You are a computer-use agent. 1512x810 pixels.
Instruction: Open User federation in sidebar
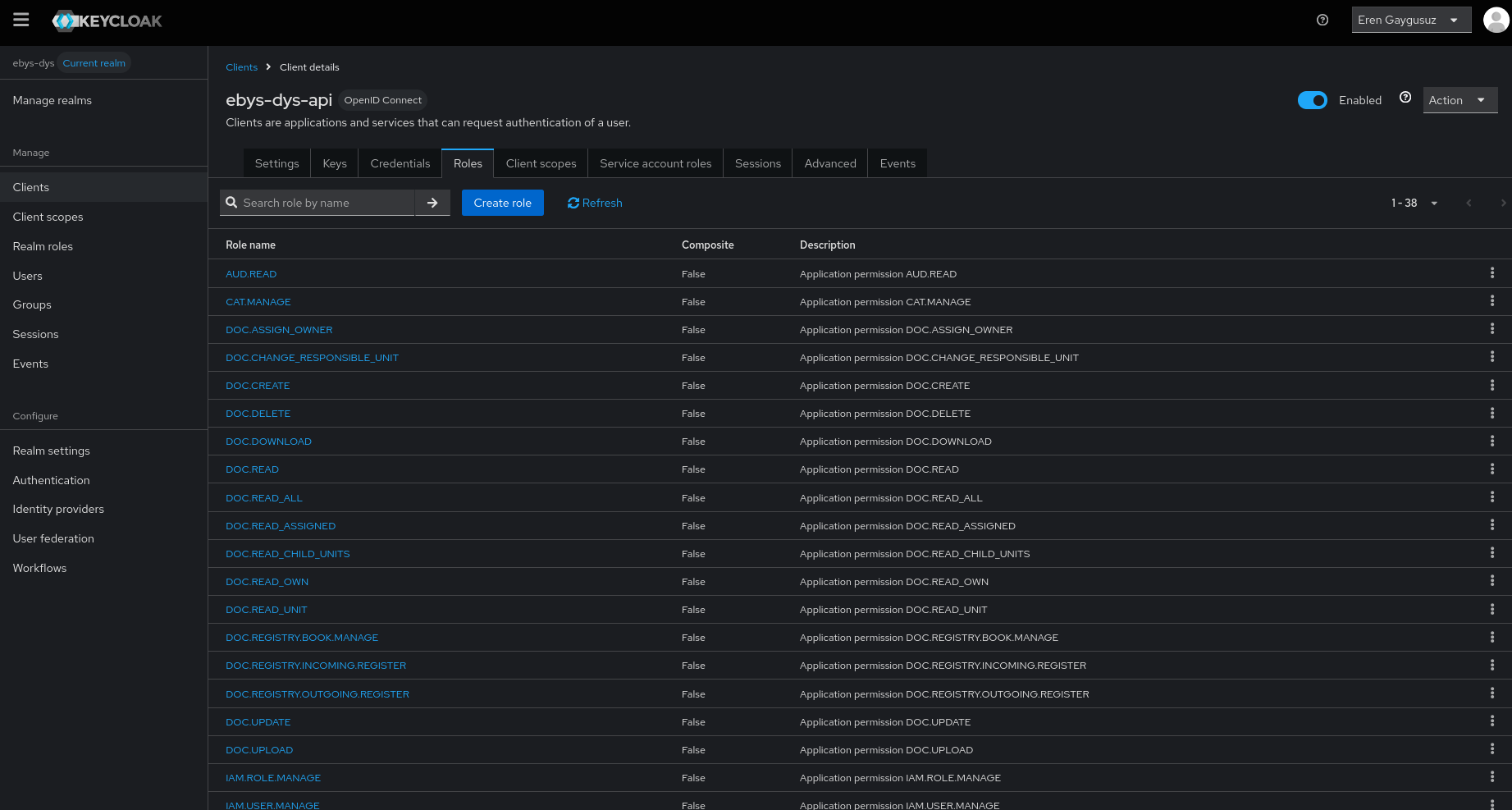[103, 538]
